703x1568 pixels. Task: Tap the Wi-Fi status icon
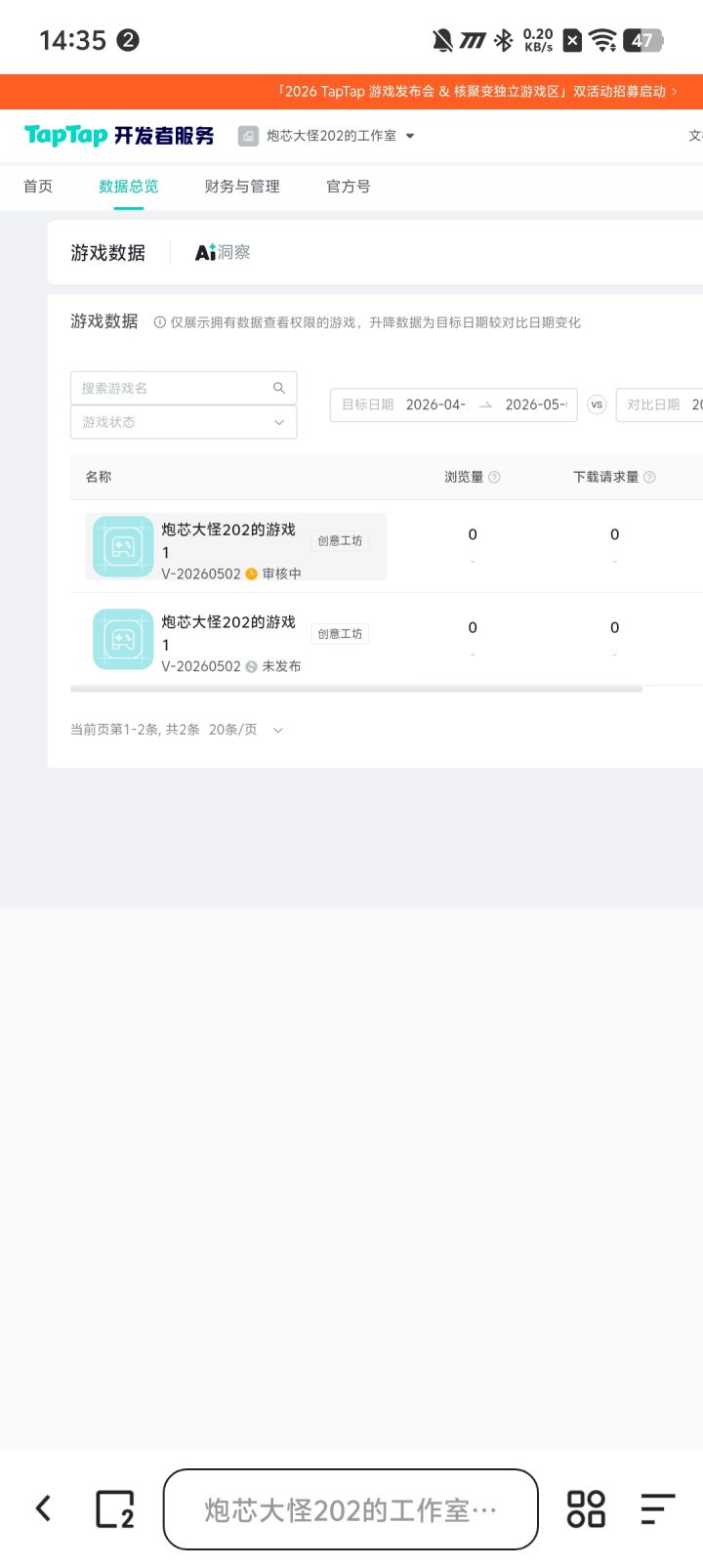click(x=602, y=40)
